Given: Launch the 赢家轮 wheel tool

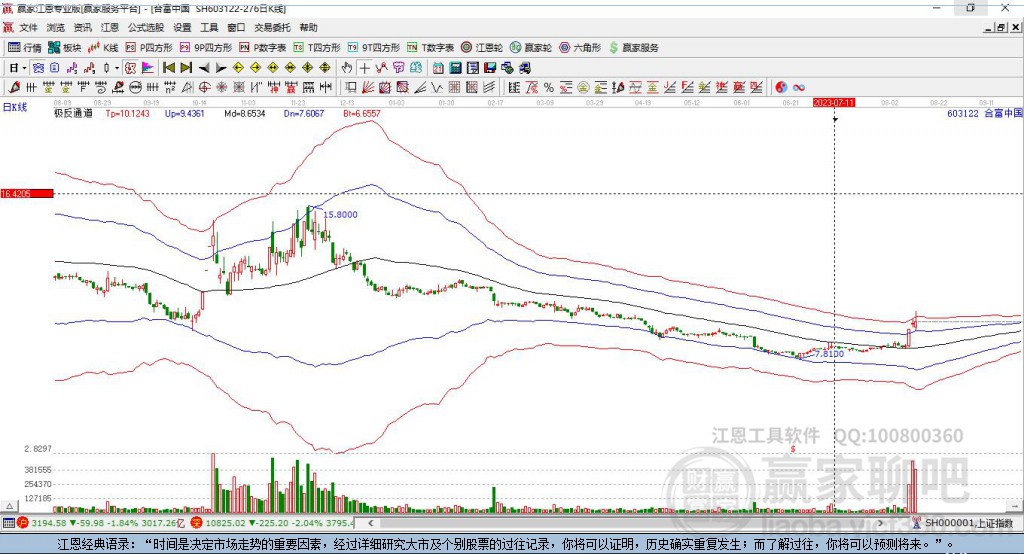Looking at the screenshot, I should coord(531,48).
